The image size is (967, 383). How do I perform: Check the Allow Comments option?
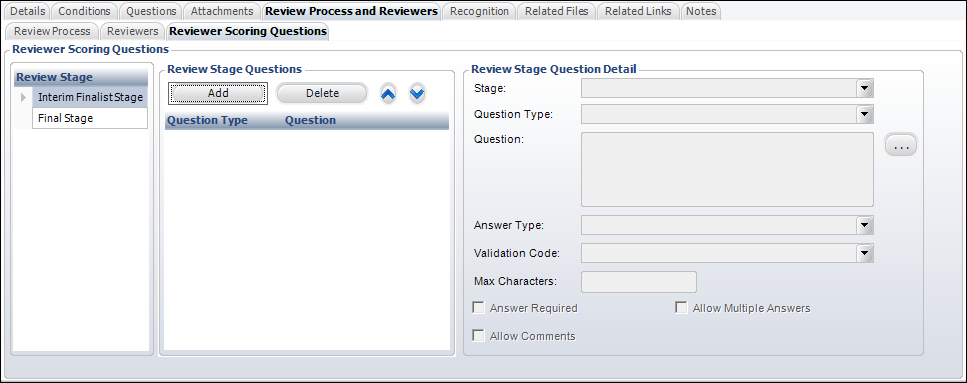(478, 336)
